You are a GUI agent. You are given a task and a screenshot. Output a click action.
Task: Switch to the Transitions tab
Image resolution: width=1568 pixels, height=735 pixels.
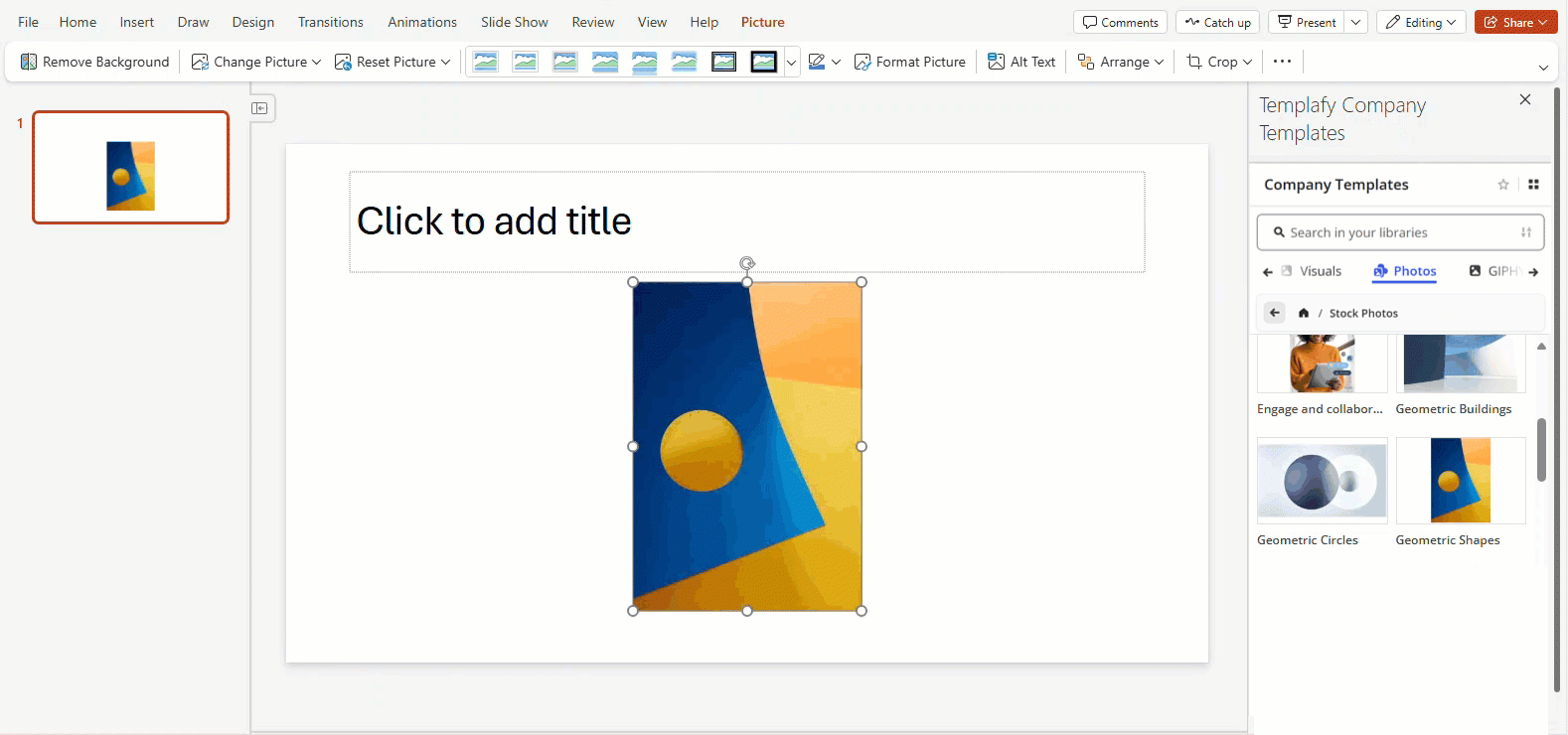click(331, 22)
